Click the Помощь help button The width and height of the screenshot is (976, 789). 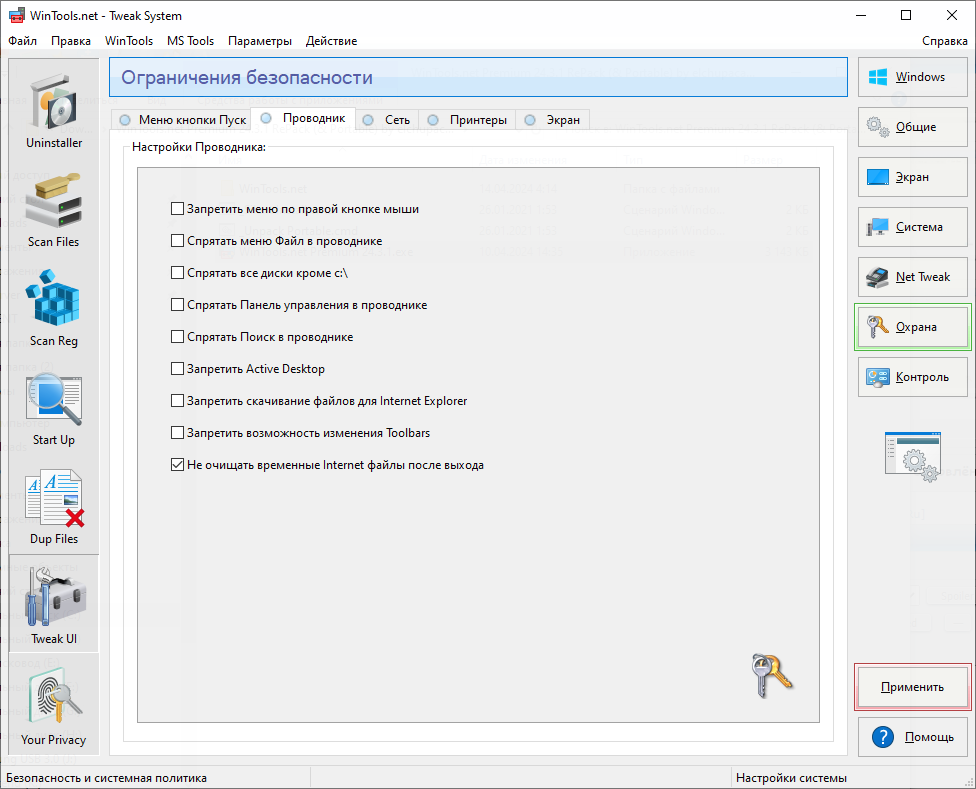[913, 737]
